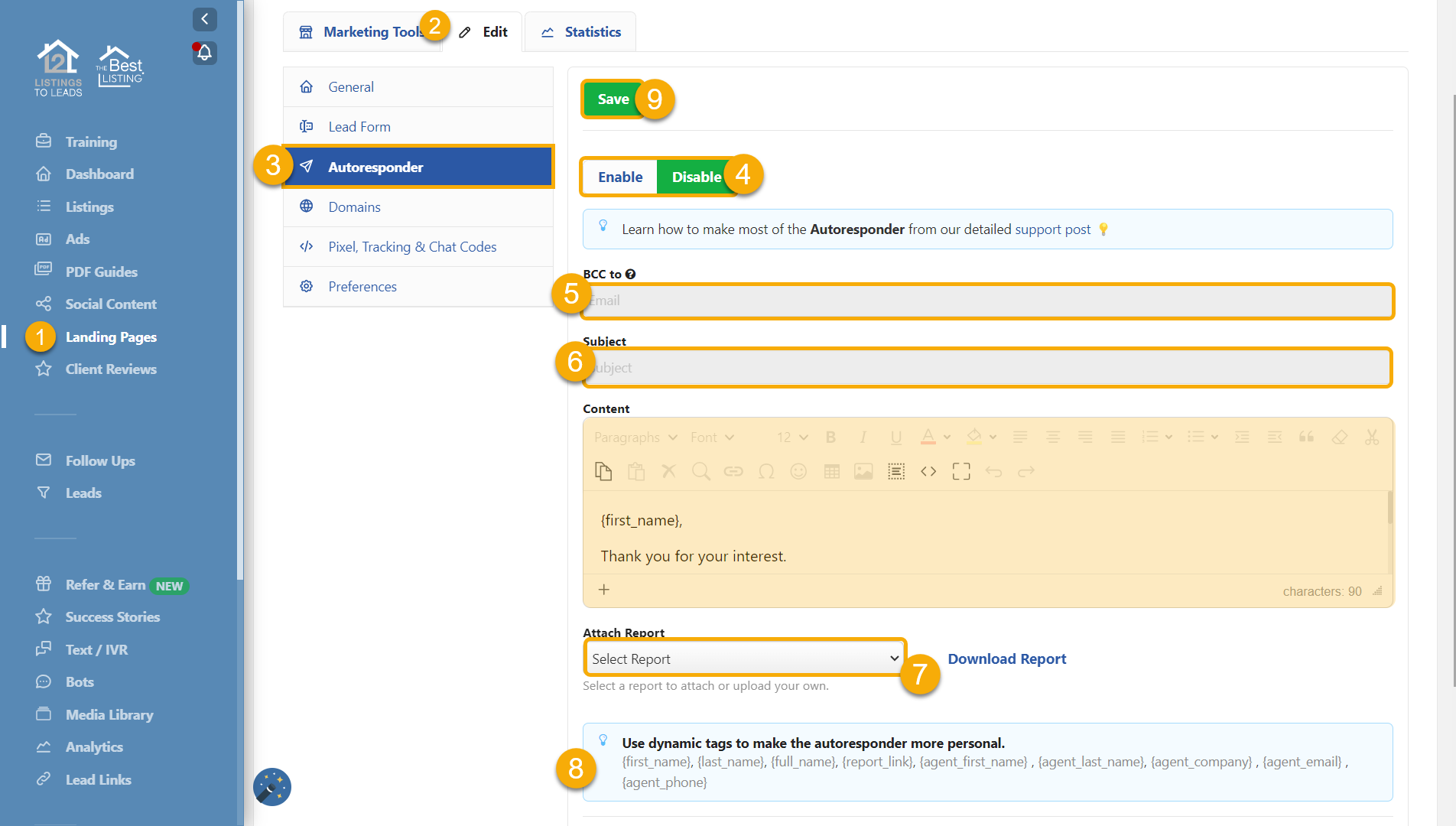
Task: Open Analytics in the sidebar
Action: click(x=94, y=746)
